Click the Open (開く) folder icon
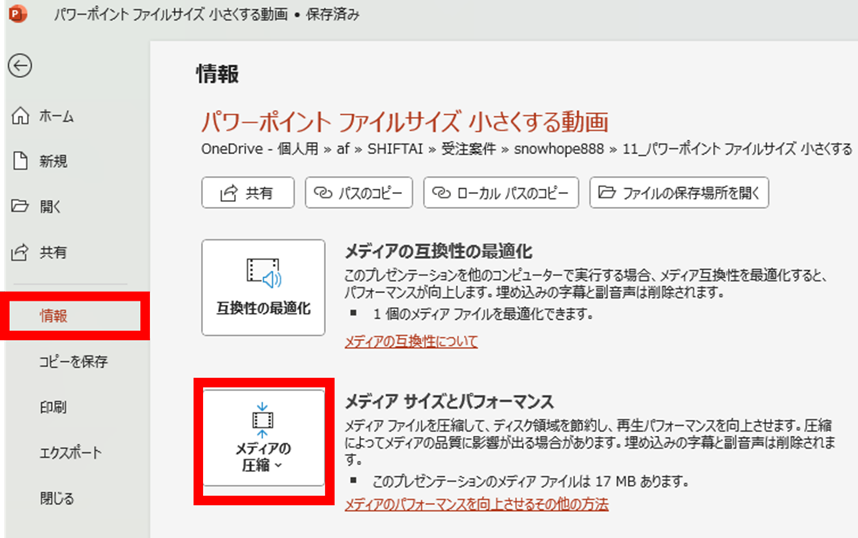Image resolution: width=858 pixels, height=538 pixels. (20, 207)
